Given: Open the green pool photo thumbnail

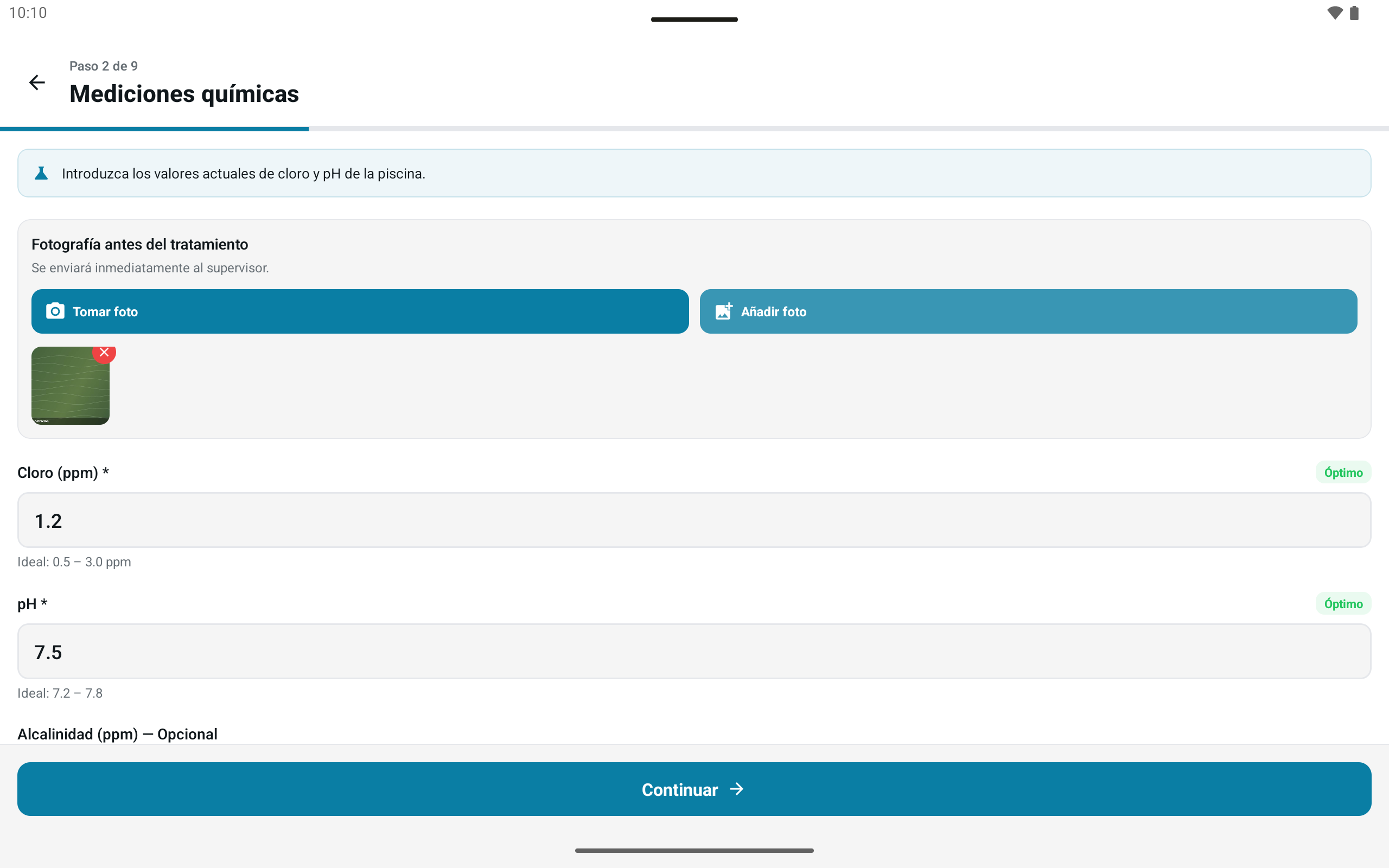Looking at the screenshot, I should (70, 386).
